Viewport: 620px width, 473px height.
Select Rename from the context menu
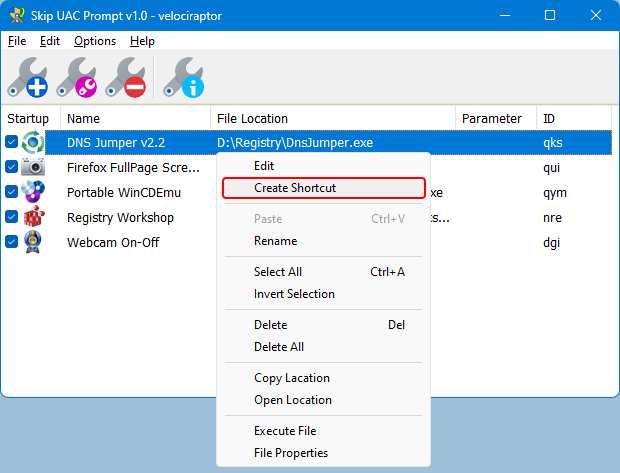pos(323,241)
